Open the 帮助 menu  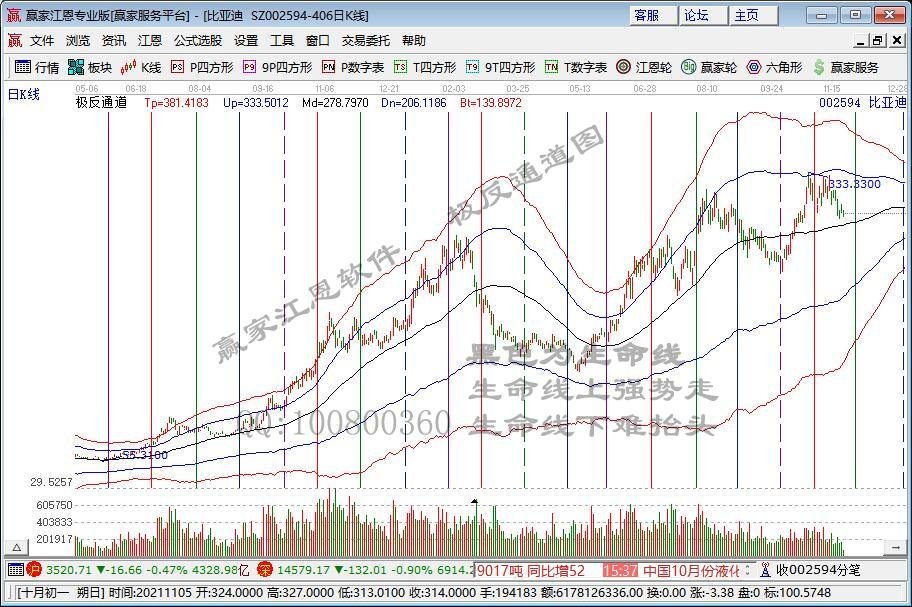[x=414, y=41]
